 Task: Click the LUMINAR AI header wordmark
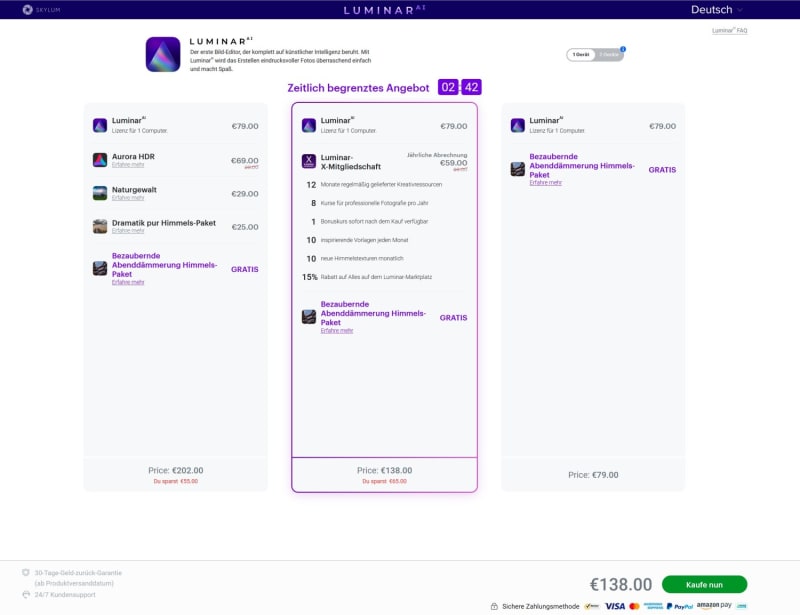385,10
